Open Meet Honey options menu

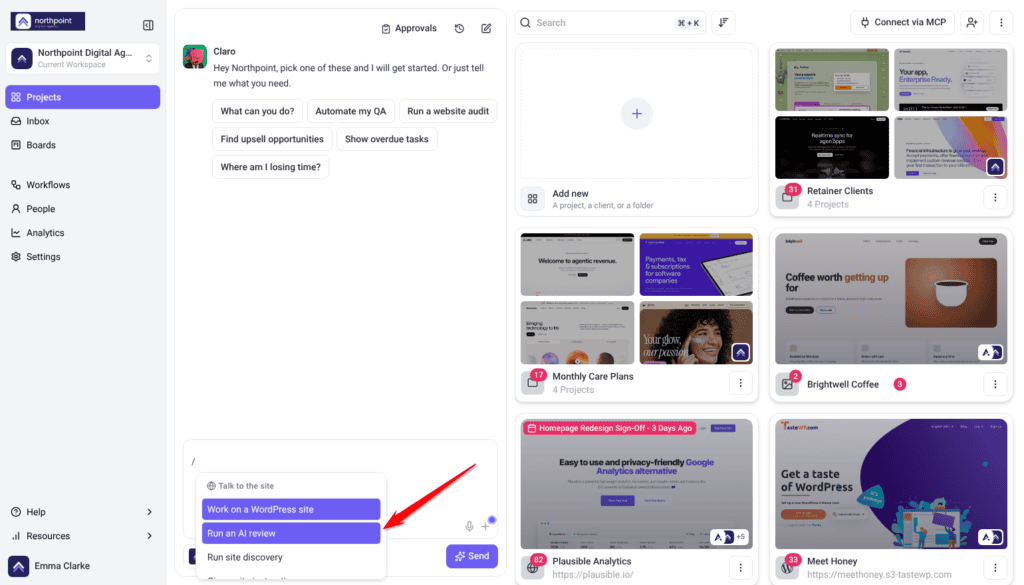995,567
